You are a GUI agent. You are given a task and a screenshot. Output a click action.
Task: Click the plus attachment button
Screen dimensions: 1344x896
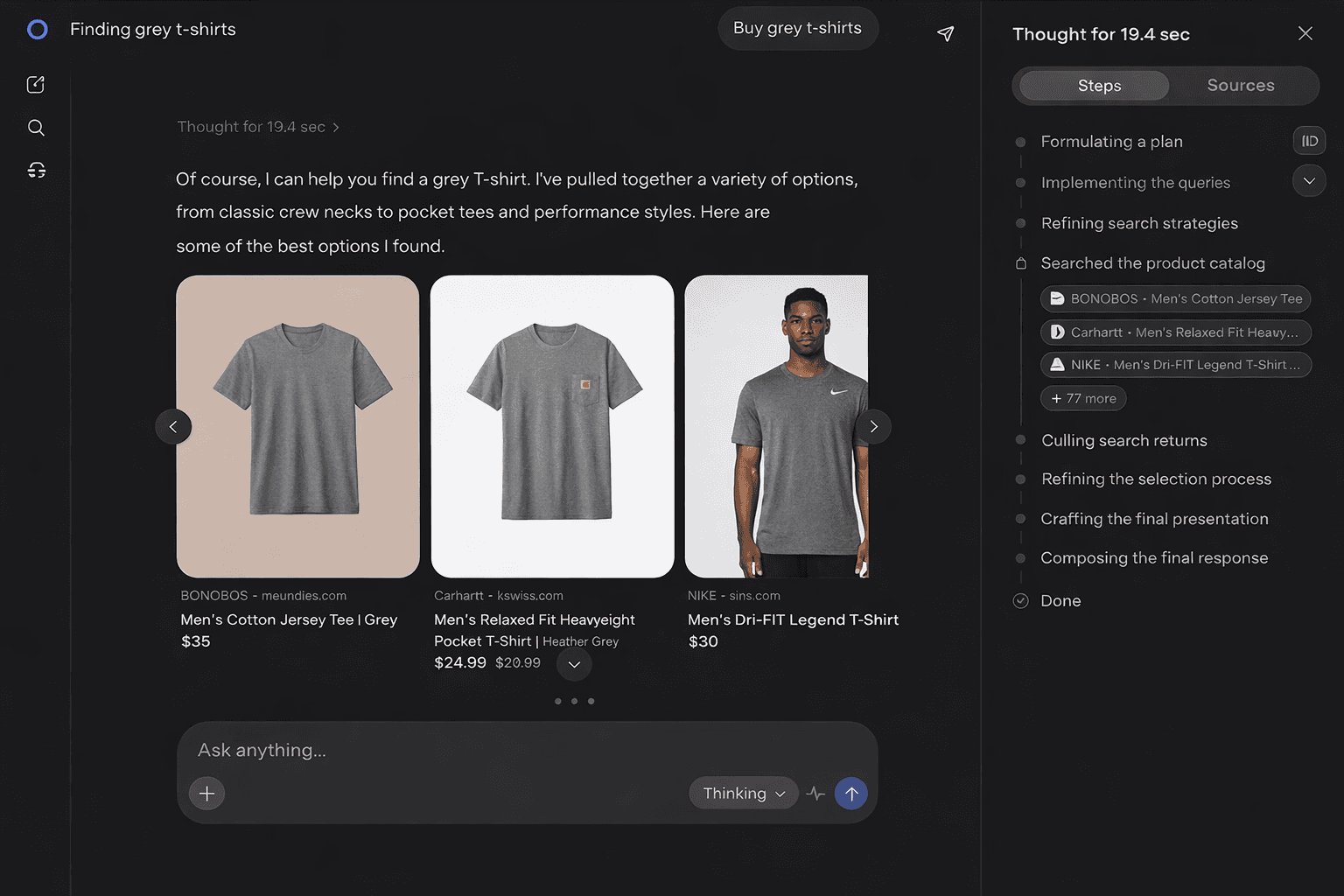click(207, 794)
